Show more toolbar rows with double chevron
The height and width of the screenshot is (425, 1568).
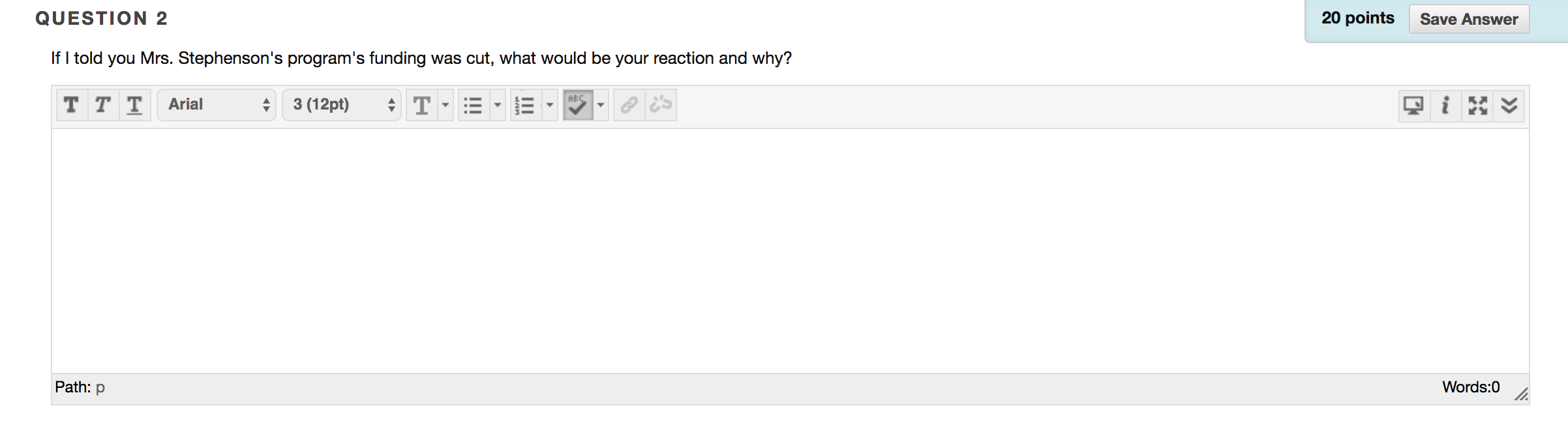[1509, 106]
